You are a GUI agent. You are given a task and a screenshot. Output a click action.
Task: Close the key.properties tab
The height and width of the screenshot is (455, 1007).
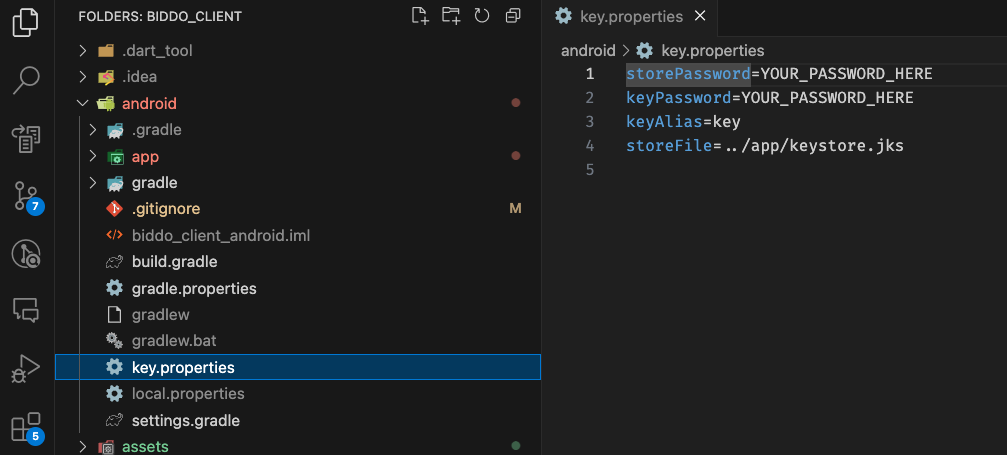coord(700,16)
